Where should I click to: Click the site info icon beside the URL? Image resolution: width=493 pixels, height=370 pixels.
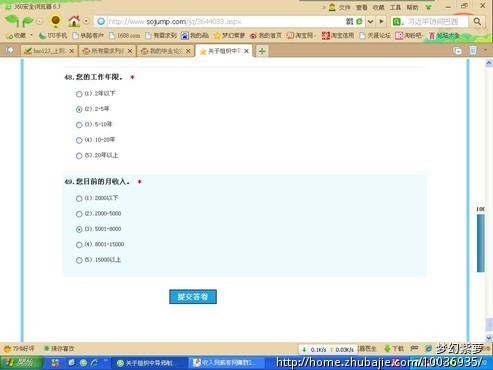click(101, 22)
